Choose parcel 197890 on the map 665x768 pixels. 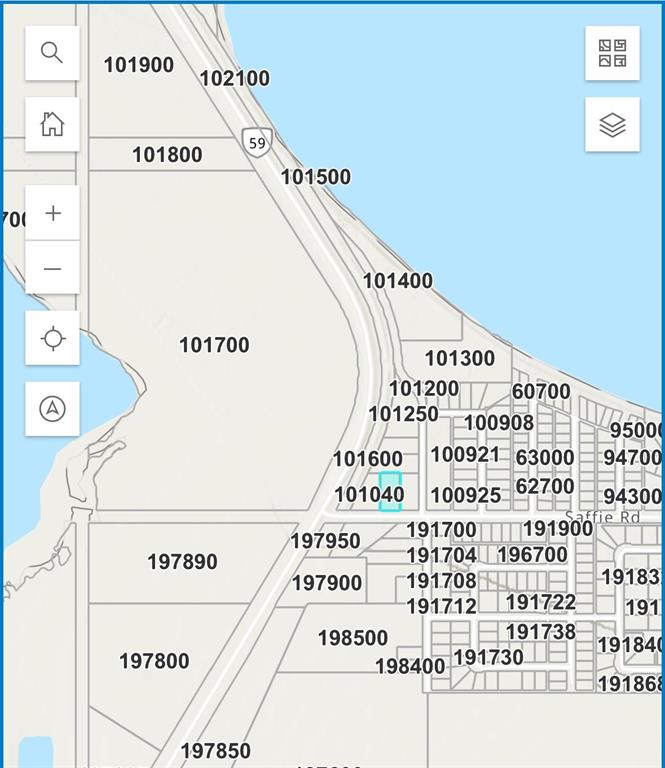tap(182, 562)
